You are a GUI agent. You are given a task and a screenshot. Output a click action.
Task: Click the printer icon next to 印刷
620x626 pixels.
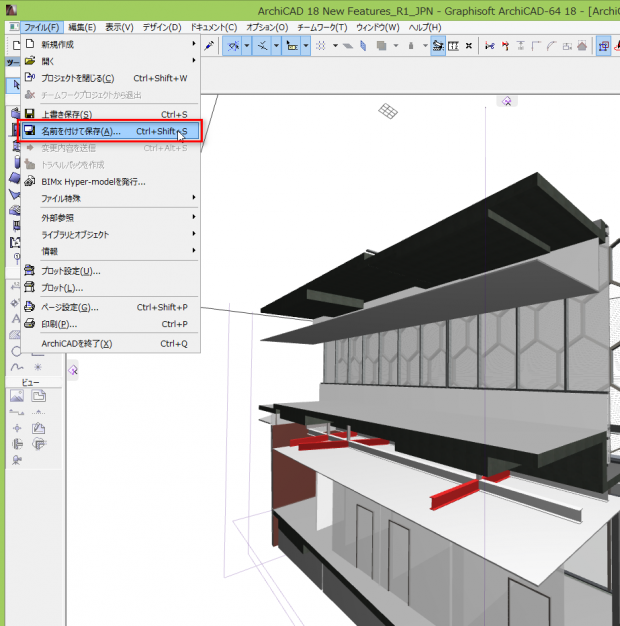click(x=29, y=324)
